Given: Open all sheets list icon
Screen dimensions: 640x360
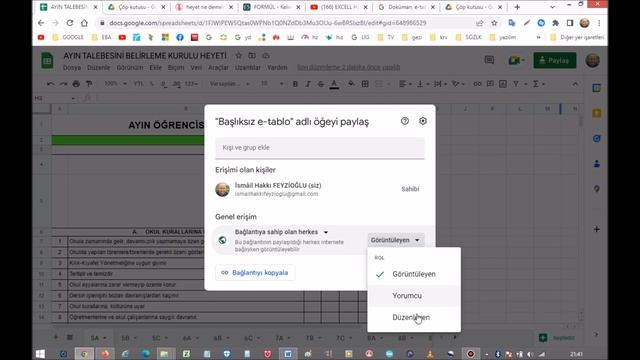Looking at the screenshot, I should tap(70, 338).
